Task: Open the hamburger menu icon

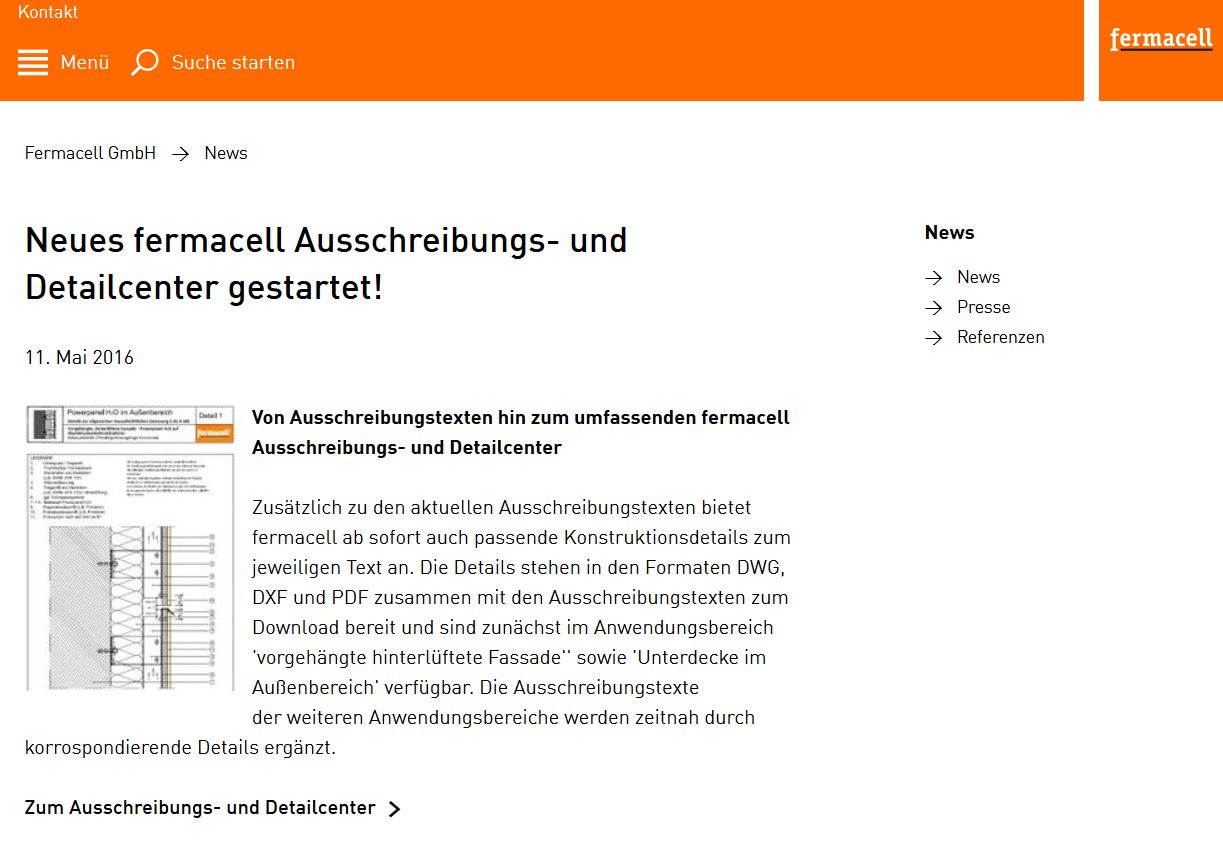Action: (x=33, y=62)
